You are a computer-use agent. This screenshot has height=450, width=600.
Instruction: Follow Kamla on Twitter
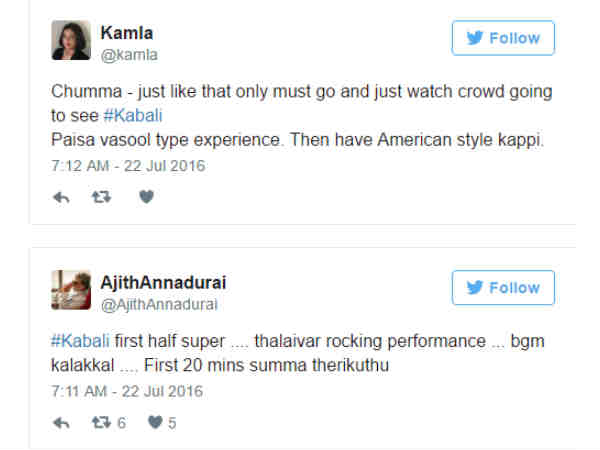tap(503, 38)
